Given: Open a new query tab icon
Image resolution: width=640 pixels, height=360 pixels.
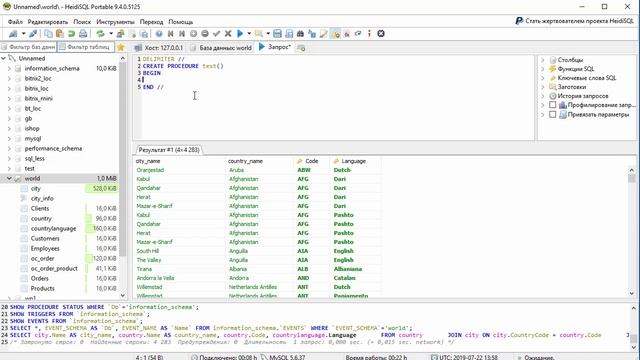Looking at the screenshot, I should pos(301,48).
